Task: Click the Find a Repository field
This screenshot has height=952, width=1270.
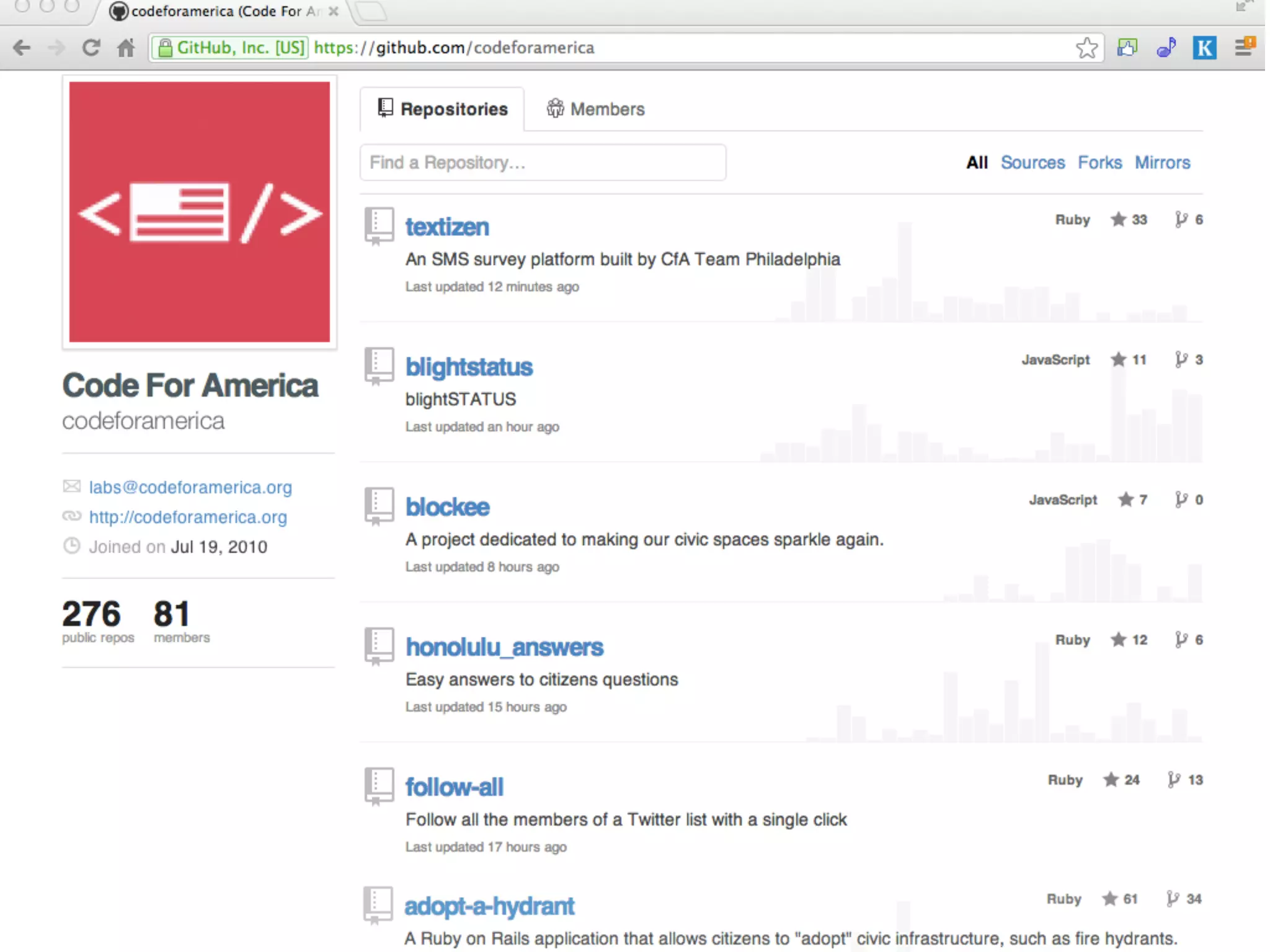Action: (543, 162)
